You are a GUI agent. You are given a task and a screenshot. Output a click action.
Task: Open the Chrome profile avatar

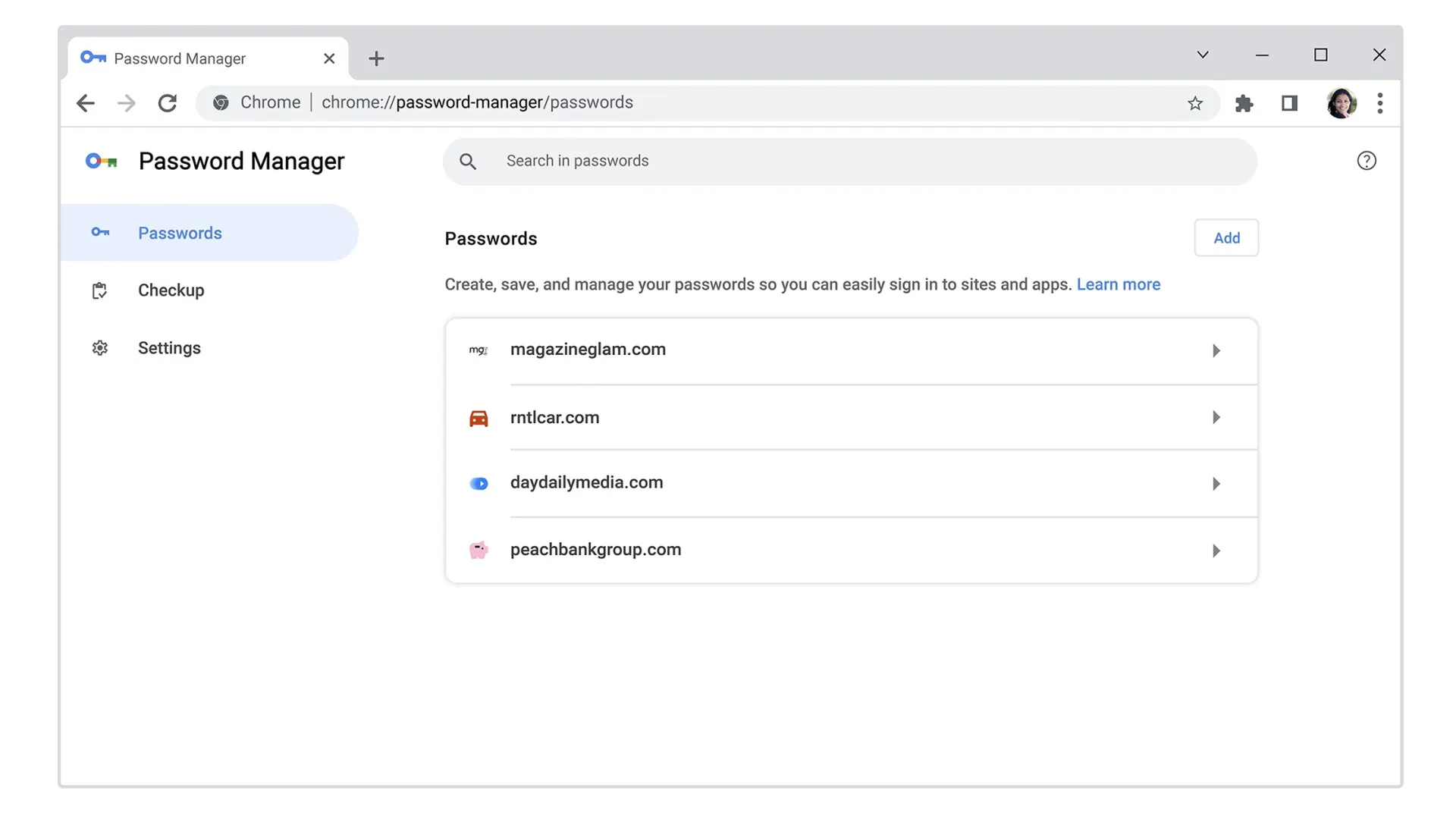(x=1342, y=103)
